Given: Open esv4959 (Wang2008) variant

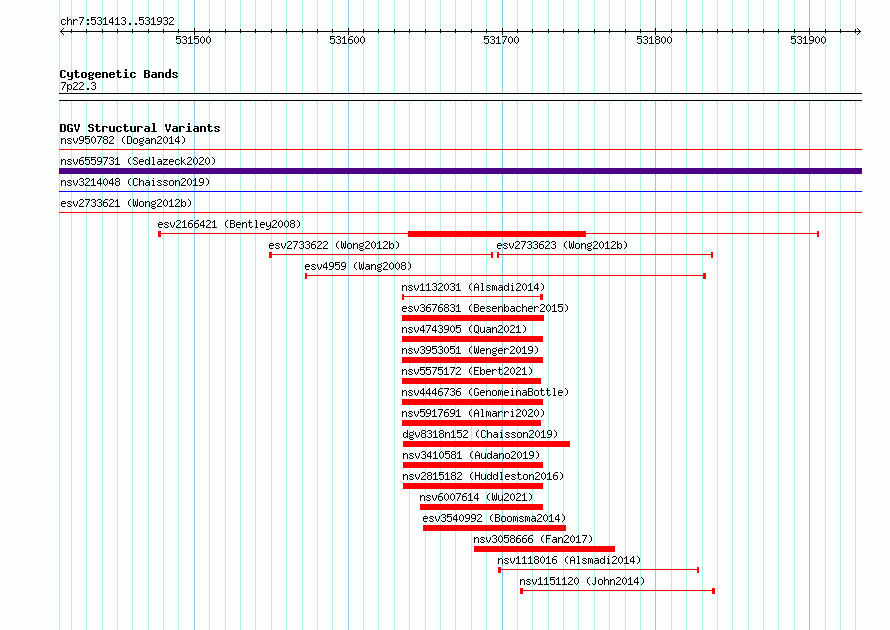Looking at the screenshot, I should (x=358, y=266).
